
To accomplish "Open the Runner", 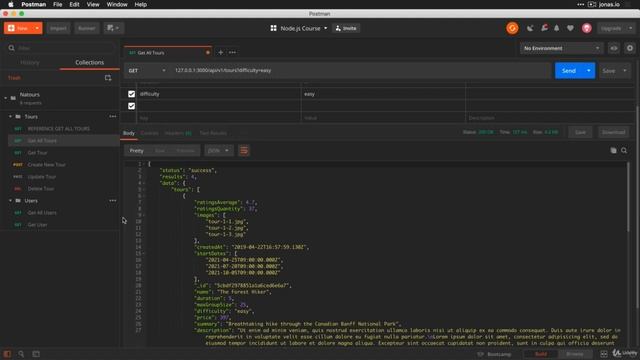I will click(87, 28).
